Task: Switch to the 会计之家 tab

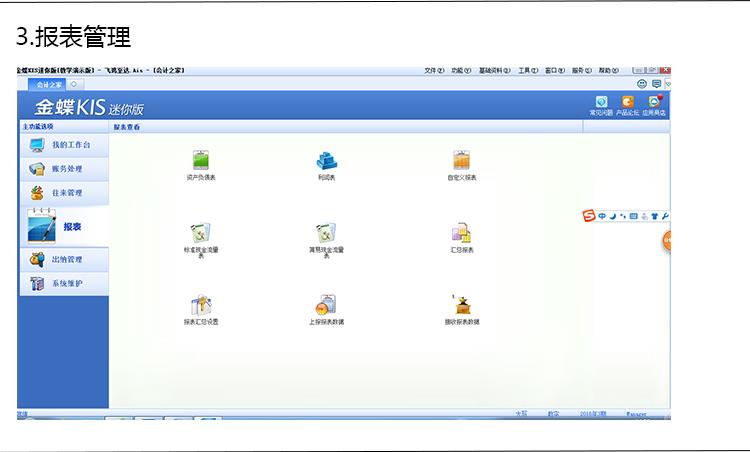Action: 50,85
